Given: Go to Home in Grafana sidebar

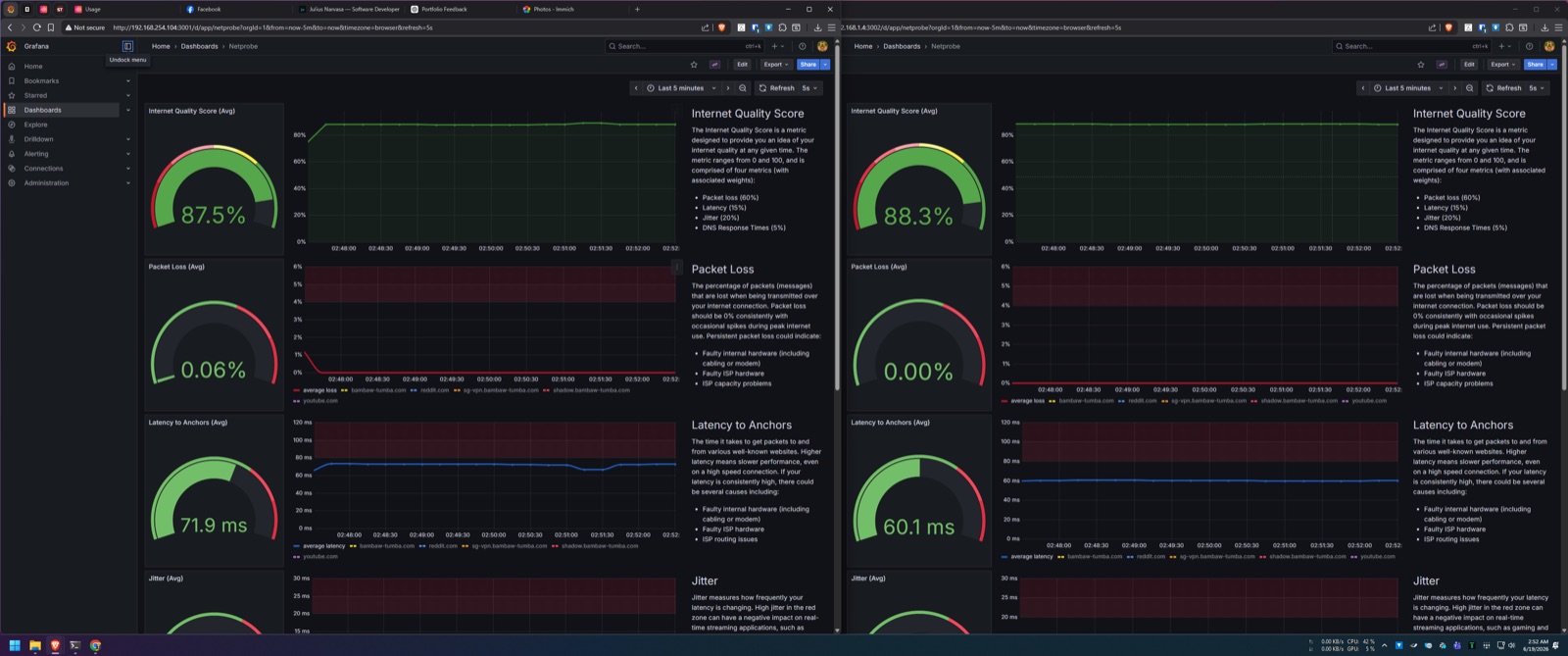Looking at the screenshot, I should 33,66.
